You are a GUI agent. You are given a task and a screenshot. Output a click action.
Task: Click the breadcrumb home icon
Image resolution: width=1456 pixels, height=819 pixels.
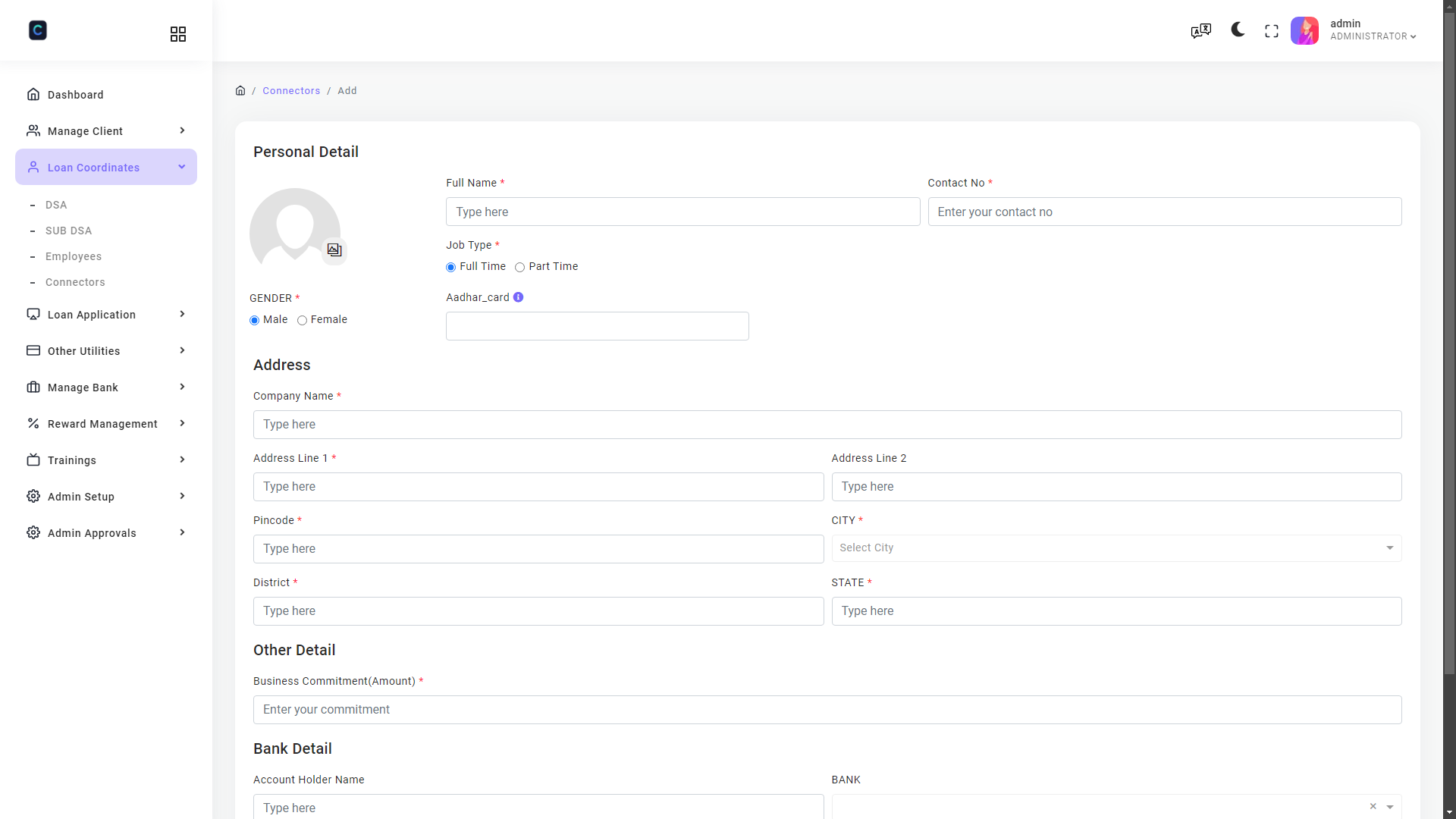(x=240, y=90)
